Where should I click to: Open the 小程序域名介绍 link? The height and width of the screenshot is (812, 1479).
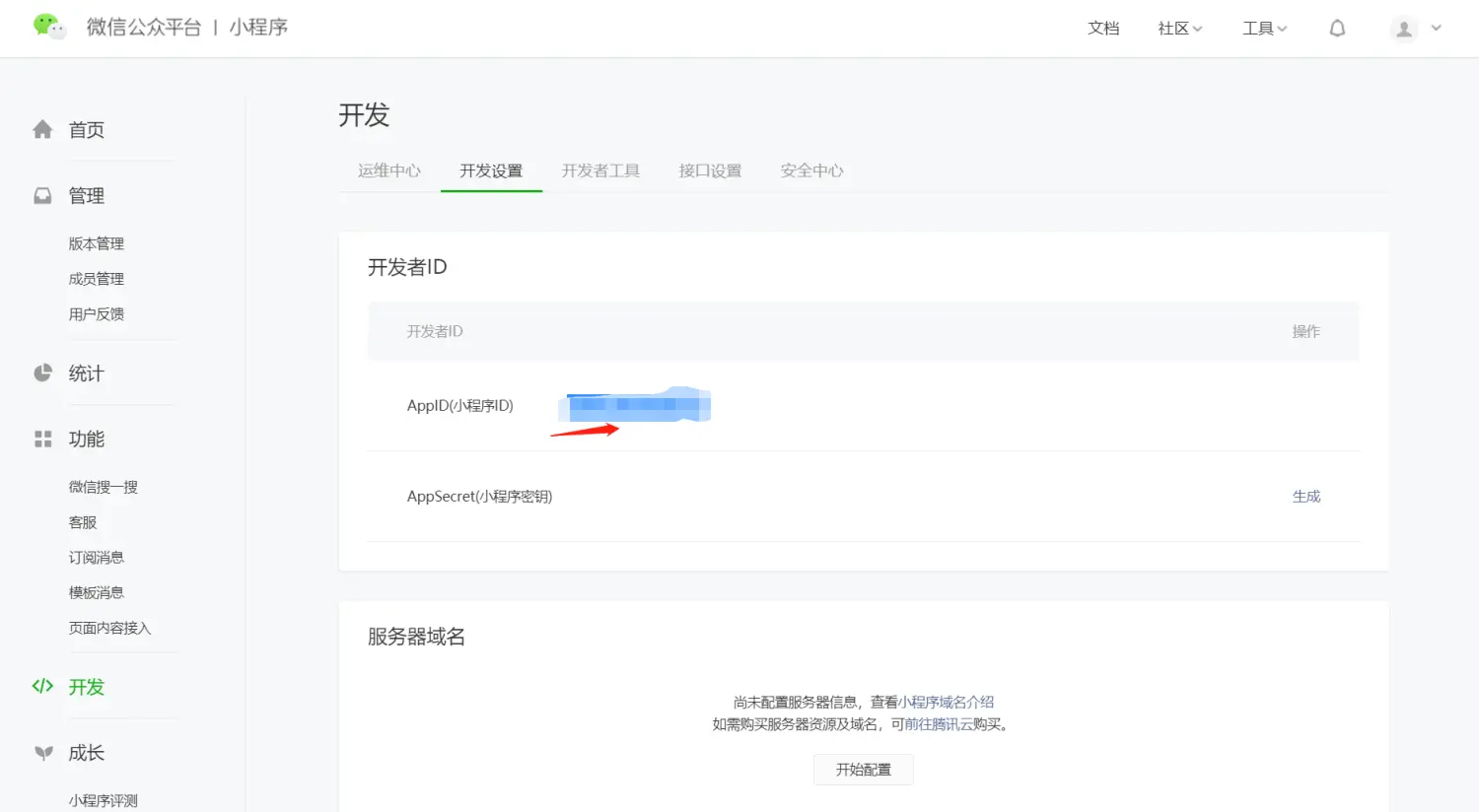click(947, 702)
